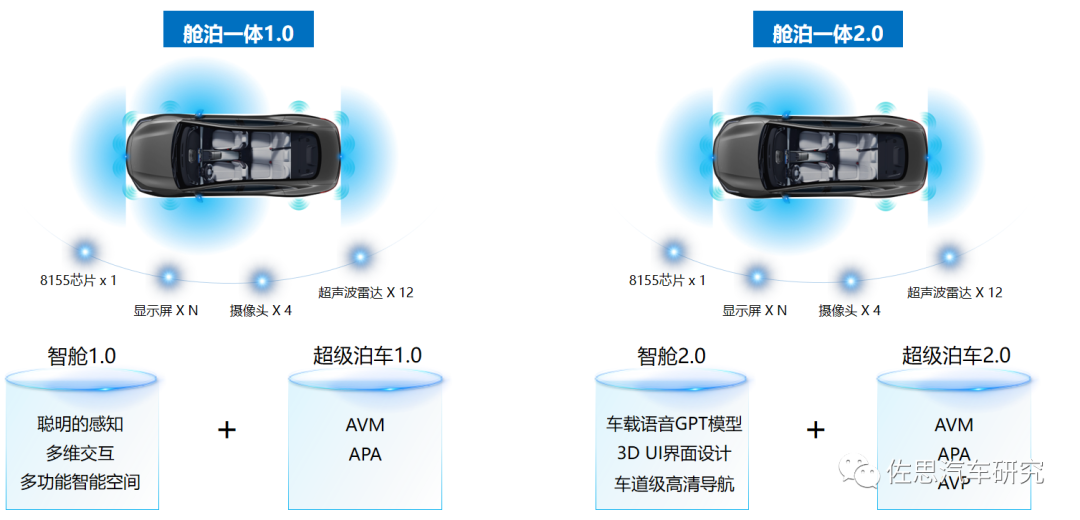Click the 舱泊一体2.0 blue header banner
This screenshot has height=520, width=1080.
[x=827, y=30]
